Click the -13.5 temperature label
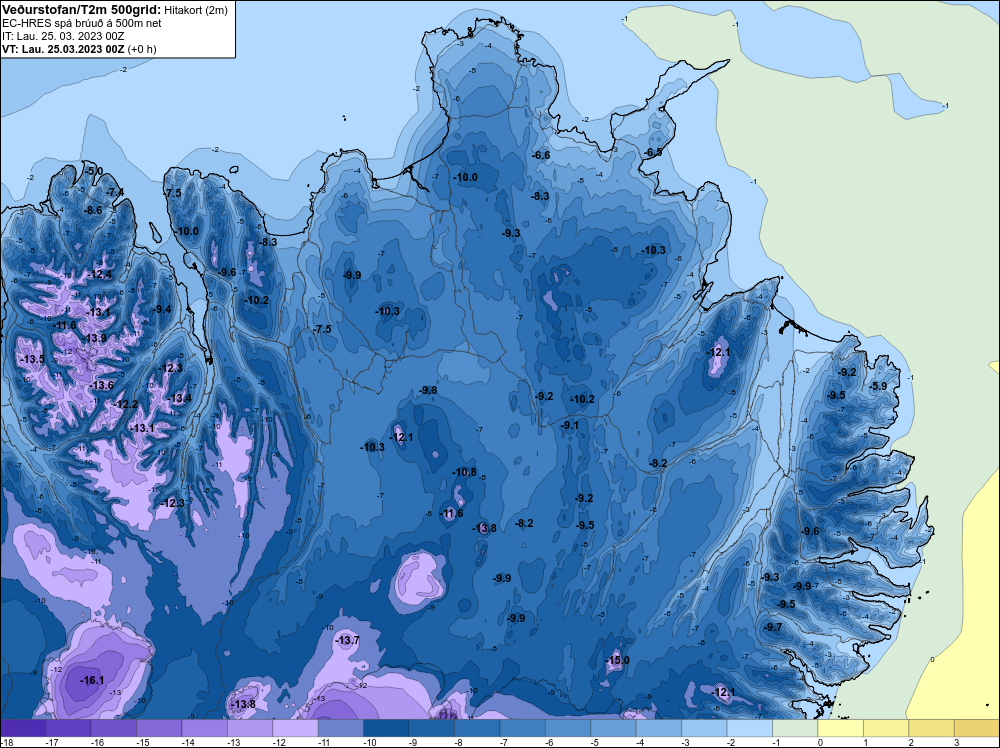The height and width of the screenshot is (748, 1000). click(x=33, y=359)
